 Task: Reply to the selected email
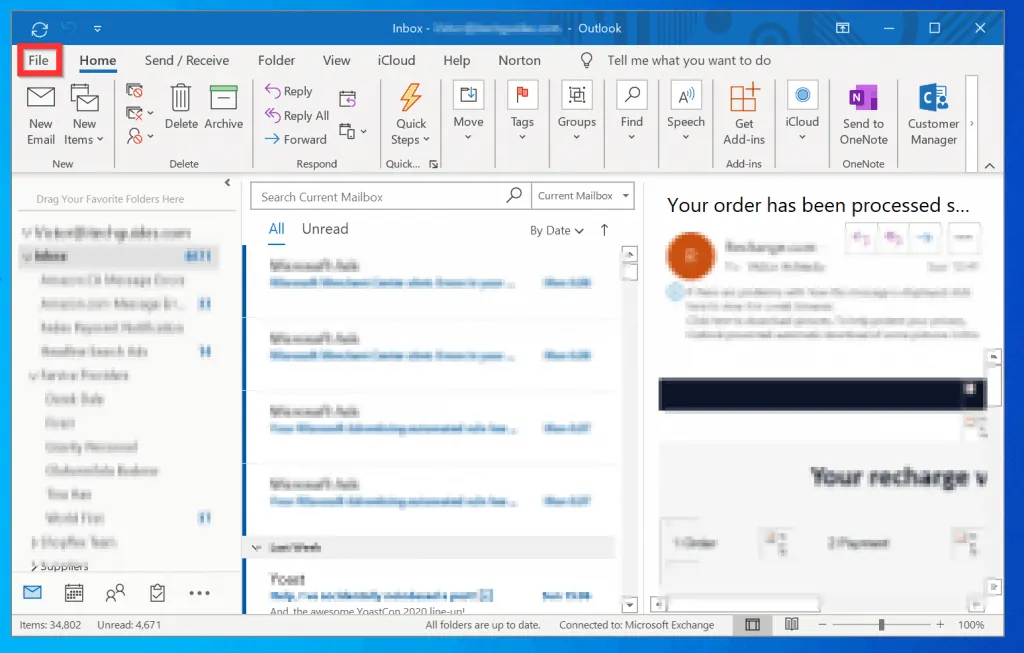288,91
